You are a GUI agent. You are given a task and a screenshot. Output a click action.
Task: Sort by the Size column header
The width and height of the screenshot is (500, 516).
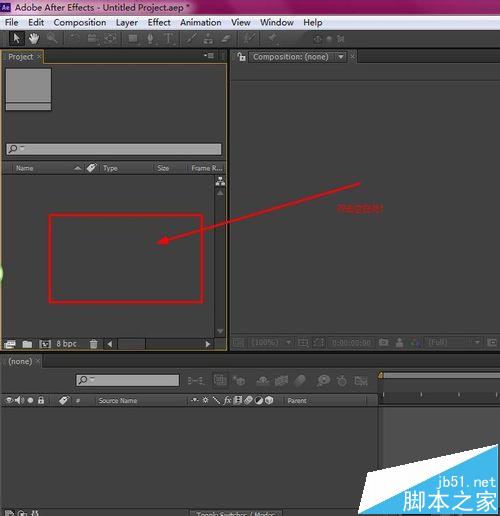tap(163, 168)
